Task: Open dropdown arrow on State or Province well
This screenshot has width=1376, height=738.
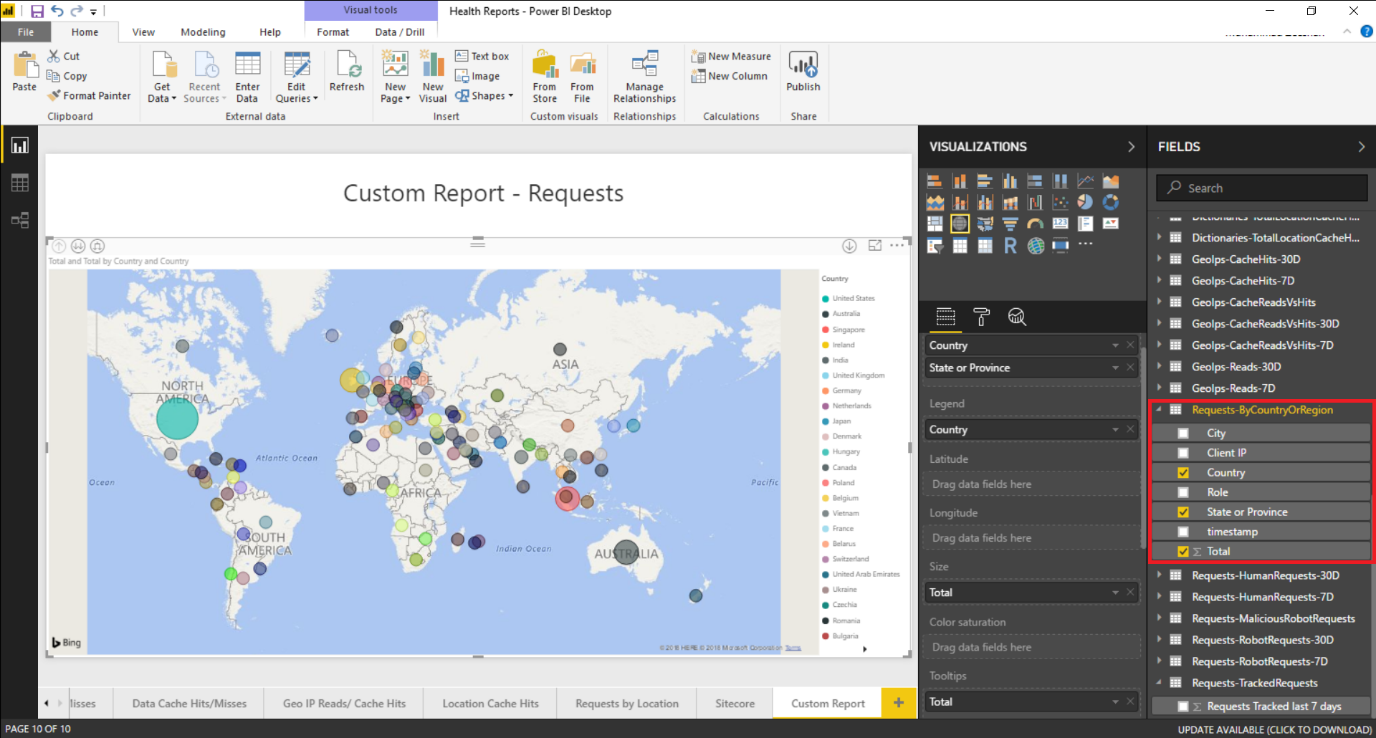Action: [x=1115, y=368]
